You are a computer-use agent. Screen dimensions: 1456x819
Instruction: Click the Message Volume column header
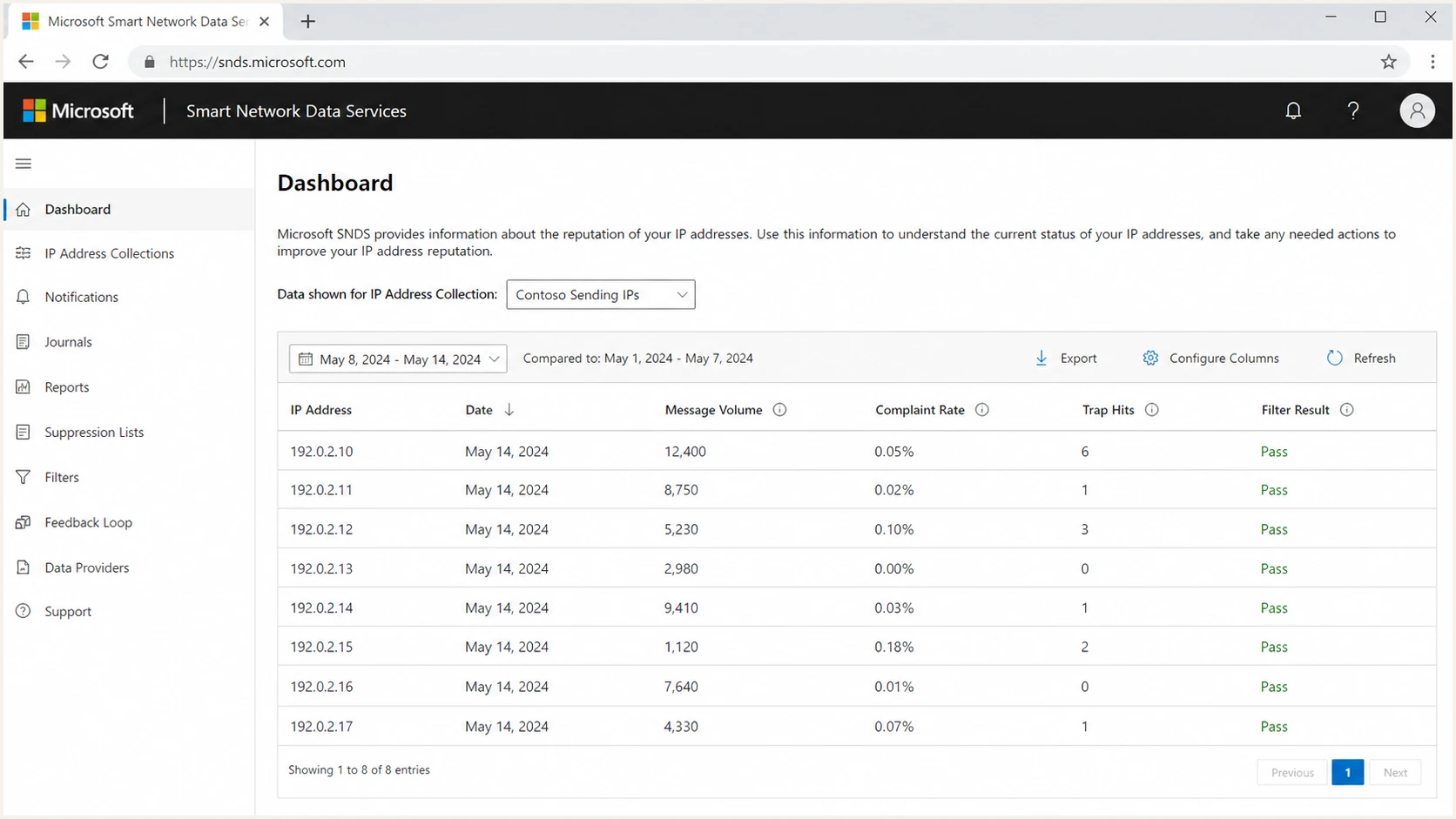pyautogui.click(x=713, y=410)
